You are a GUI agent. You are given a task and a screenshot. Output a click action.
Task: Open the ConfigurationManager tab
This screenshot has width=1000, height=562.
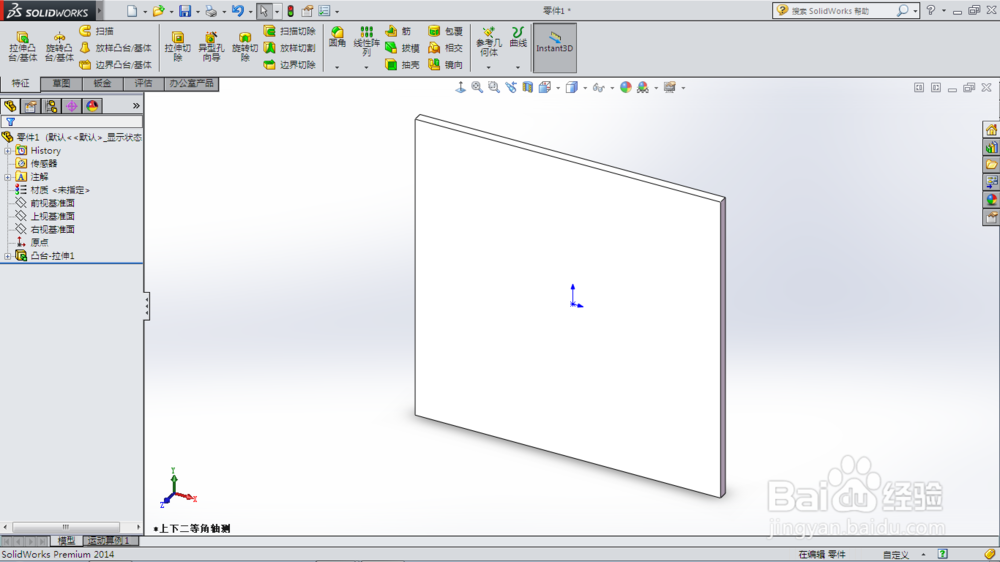(51, 106)
